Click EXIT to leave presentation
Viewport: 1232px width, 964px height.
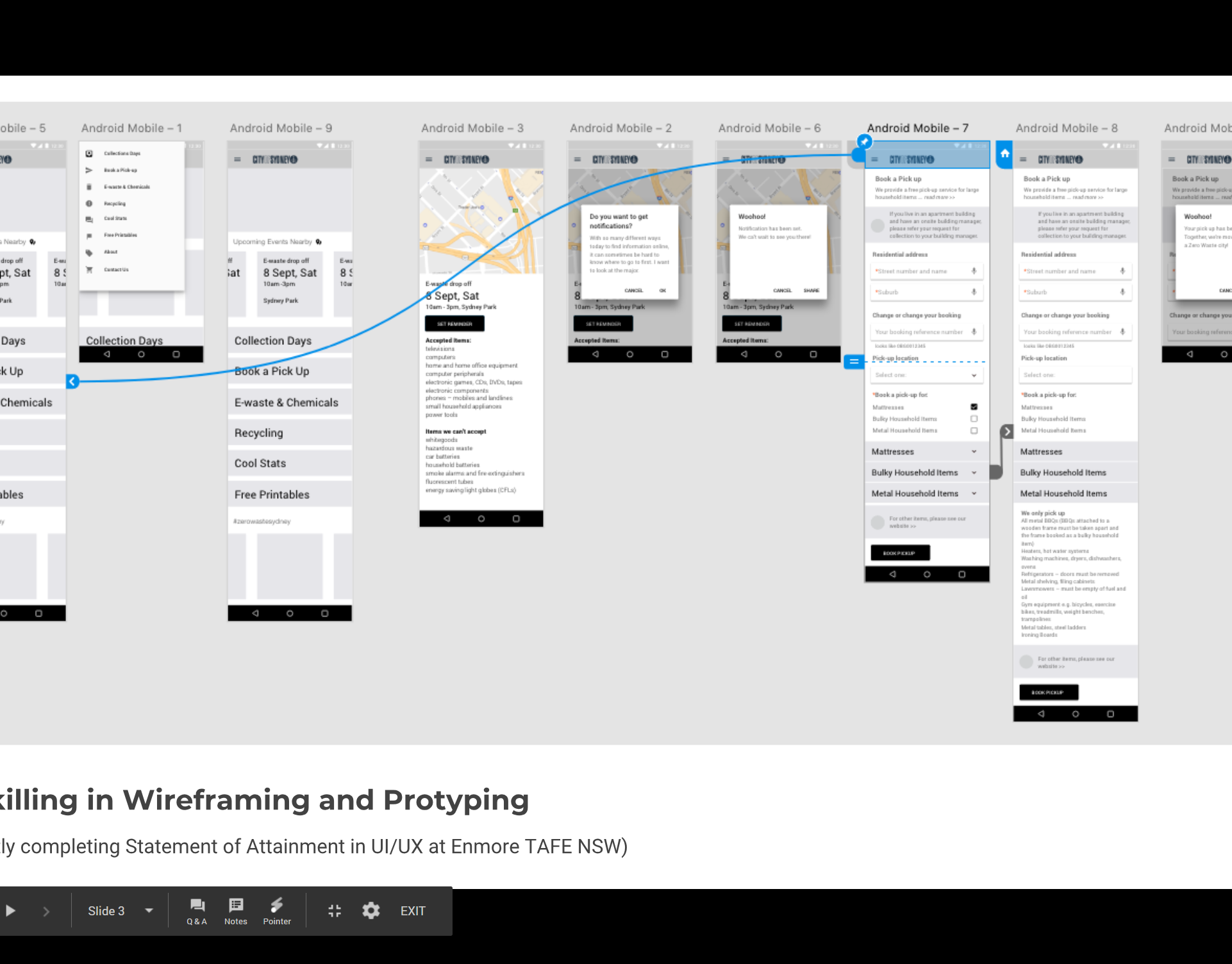(413, 911)
